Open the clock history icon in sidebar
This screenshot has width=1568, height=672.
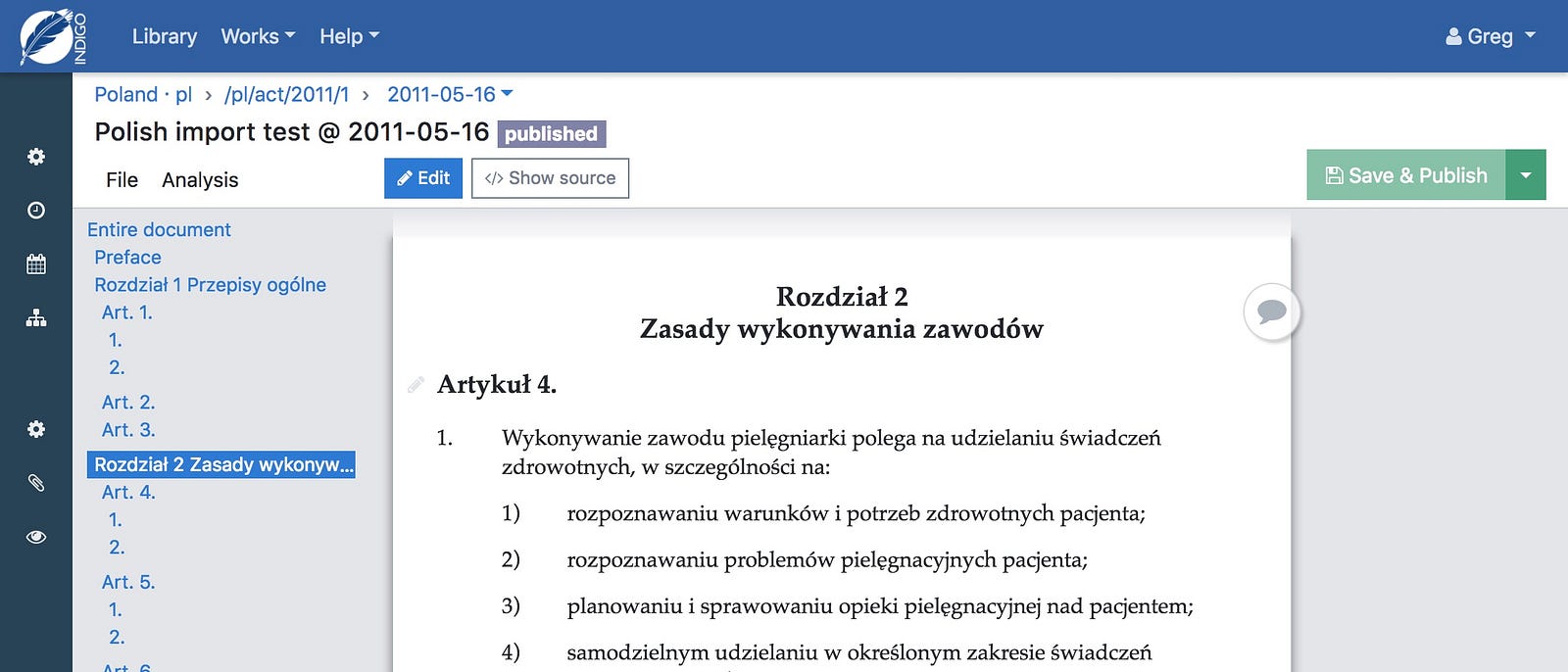point(36,211)
